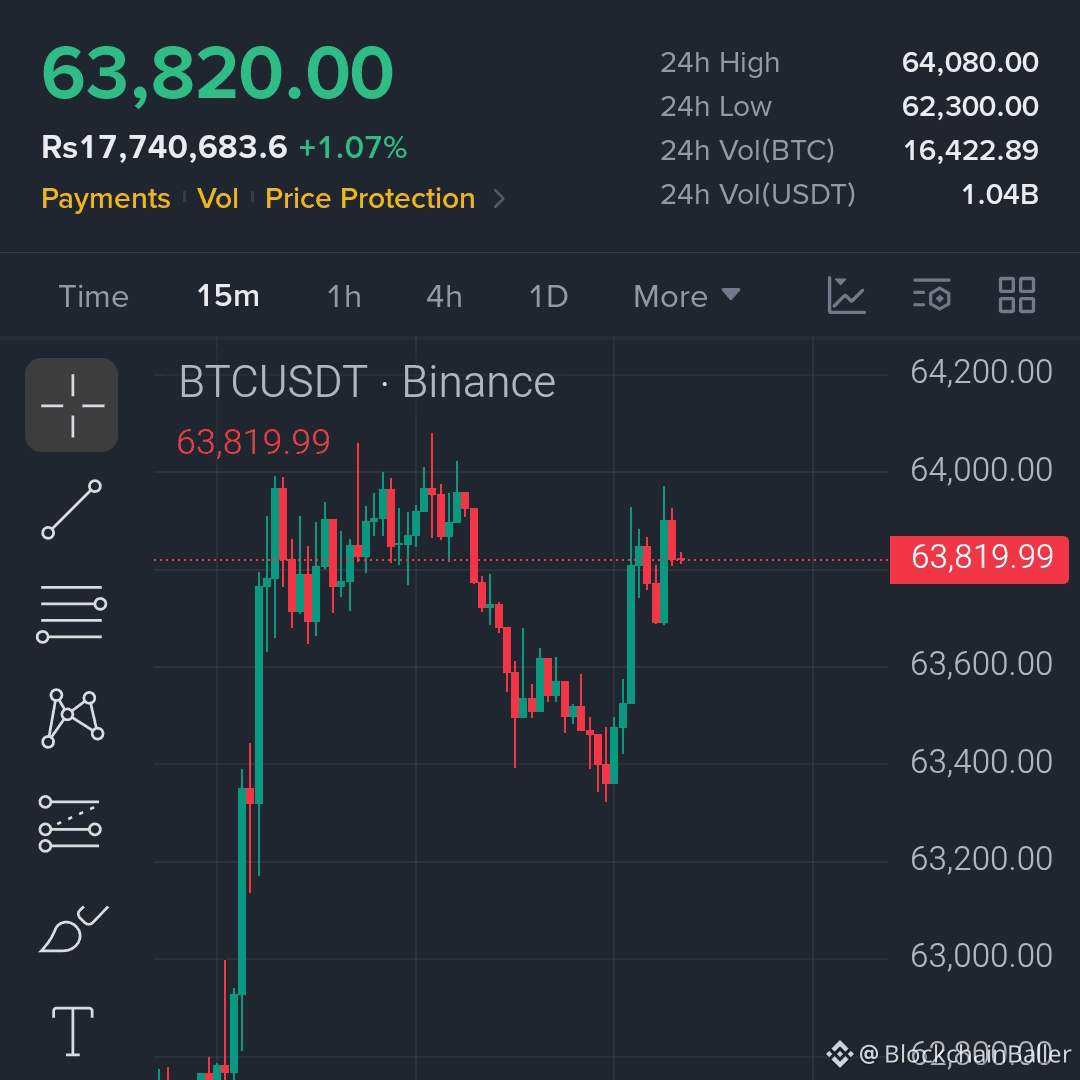Tap the 24h Low value 62,300.00
Screen dimensions: 1080x1080
[x=970, y=107]
